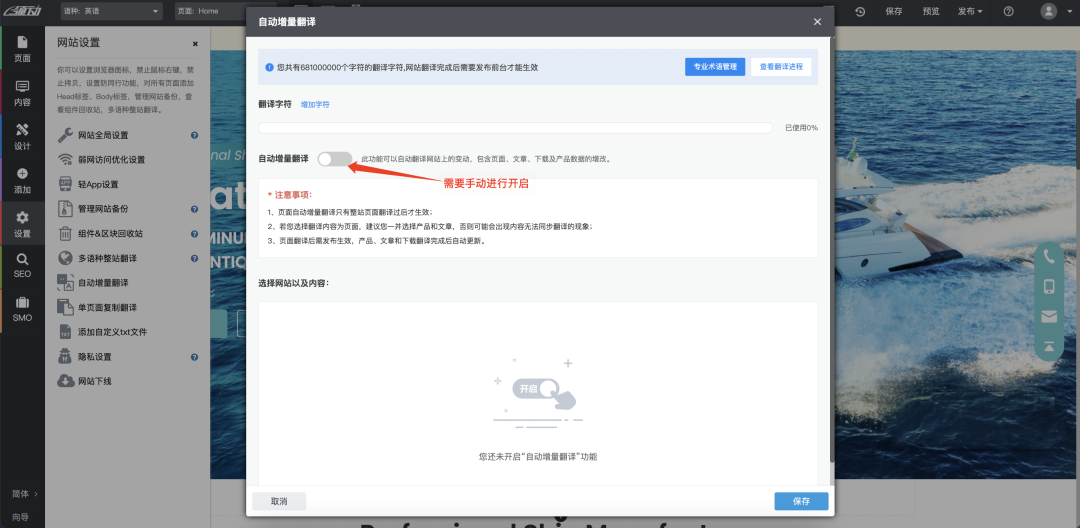
Task: Click the translation character usage progress bar
Action: pyautogui.click(x=515, y=128)
